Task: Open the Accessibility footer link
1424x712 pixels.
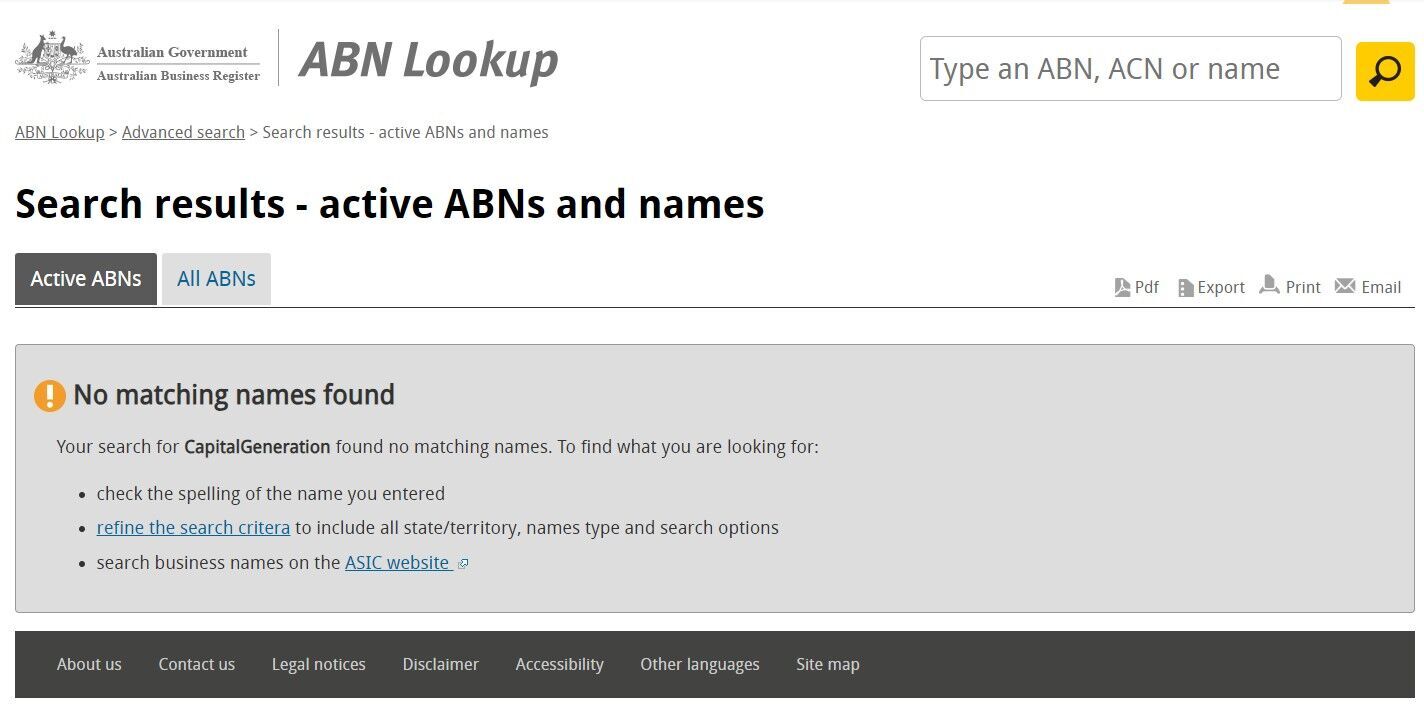Action: tap(560, 664)
